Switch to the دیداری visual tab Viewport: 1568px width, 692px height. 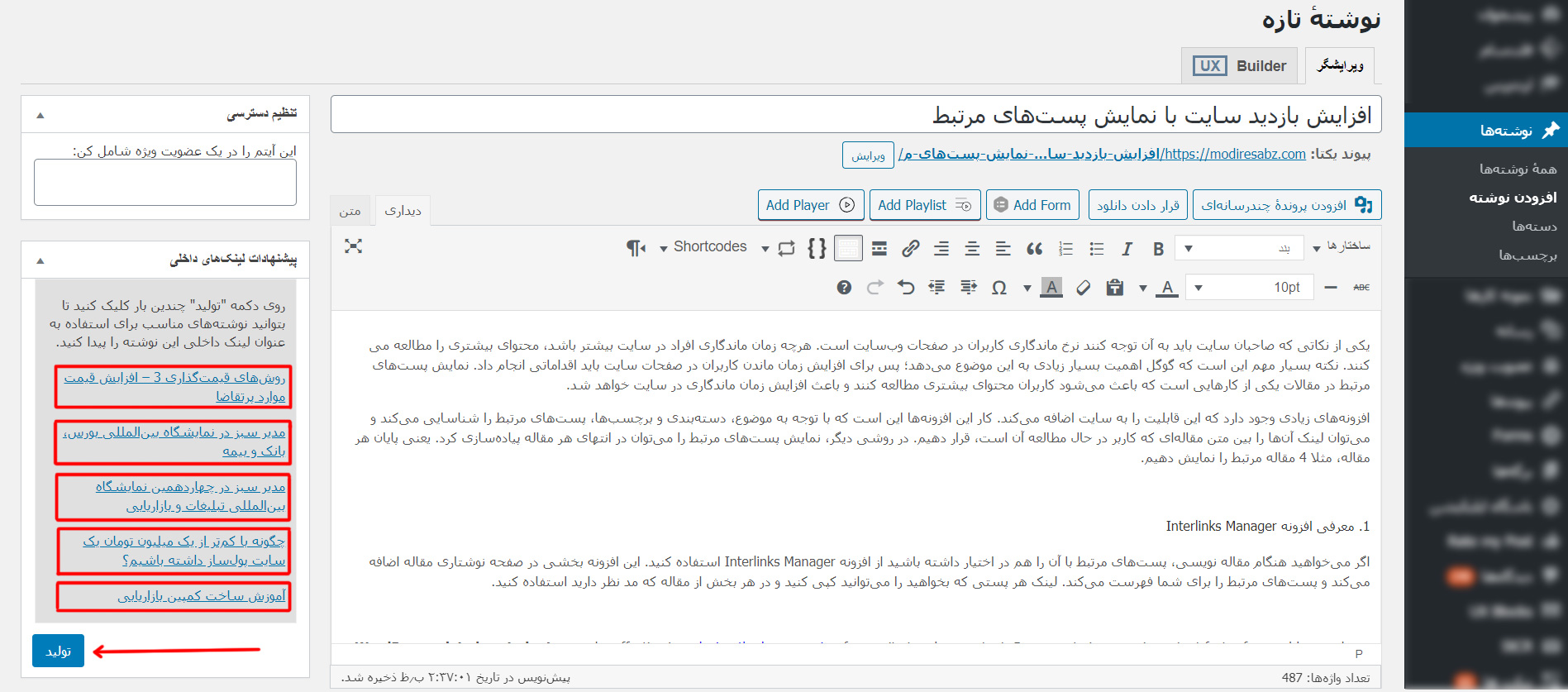[403, 211]
